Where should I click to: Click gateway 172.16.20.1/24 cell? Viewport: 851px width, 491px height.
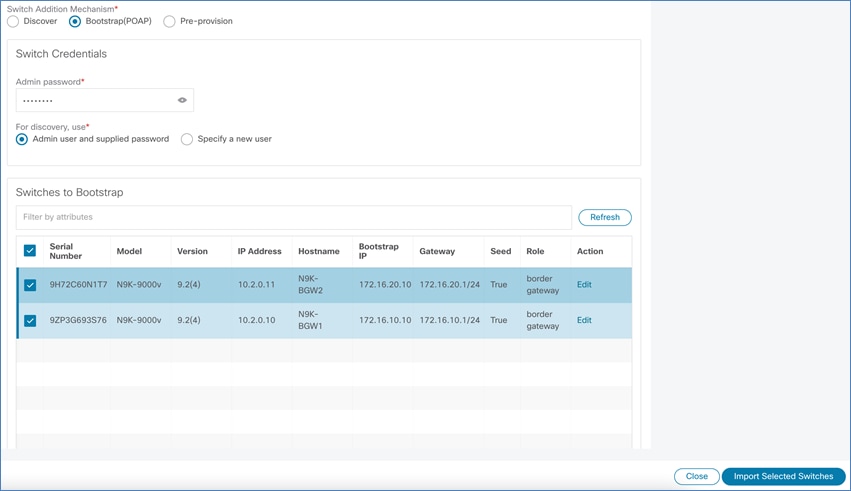pos(449,285)
